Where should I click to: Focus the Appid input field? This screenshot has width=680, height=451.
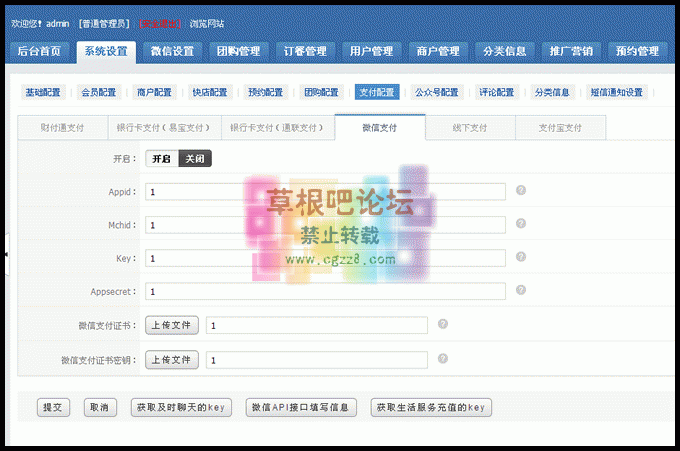[x=325, y=192]
